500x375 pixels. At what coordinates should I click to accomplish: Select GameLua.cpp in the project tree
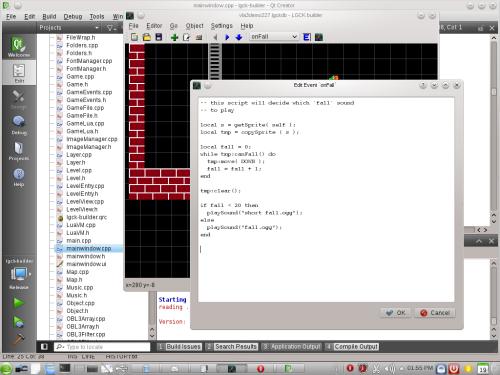click(85, 123)
